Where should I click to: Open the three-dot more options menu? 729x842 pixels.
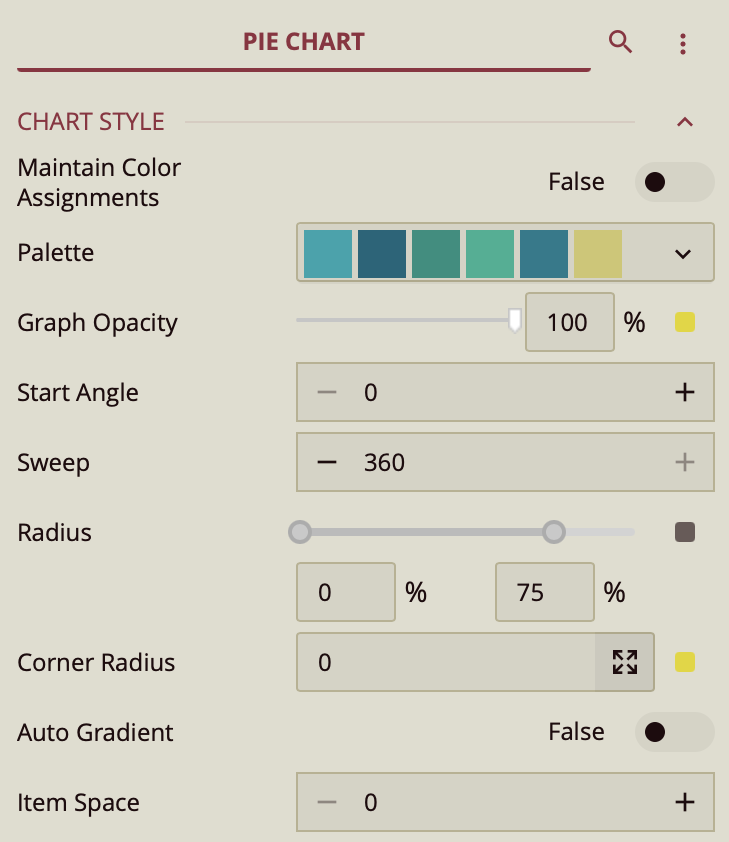[683, 43]
